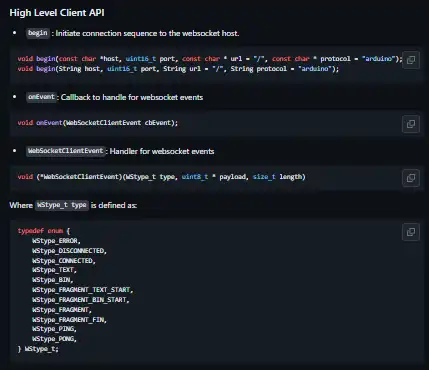This screenshot has width=429, height=370.
Task: Click the closing '} WStype_t;' line
Action: click(x=38, y=349)
